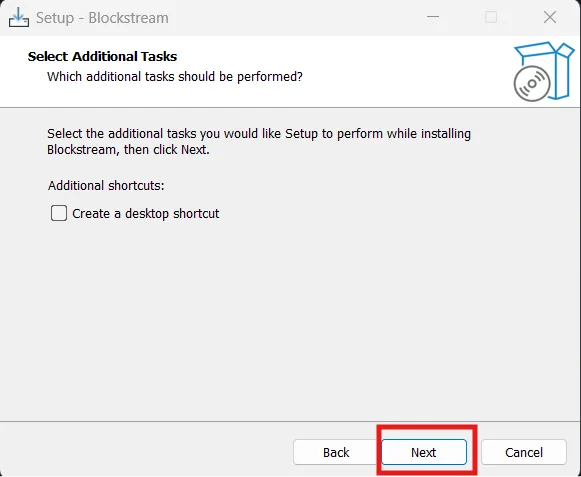This screenshot has width=581, height=477.
Task: Click the 'Select Additional Tasks' heading
Action: 102,56
